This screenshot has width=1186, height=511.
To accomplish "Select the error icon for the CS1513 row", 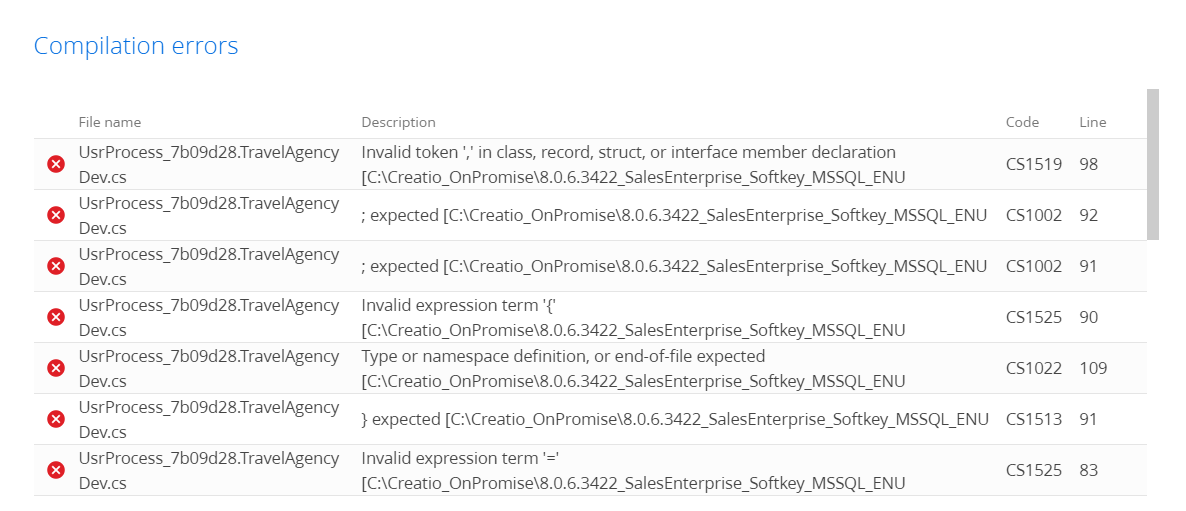I will click(x=56, y=419).
